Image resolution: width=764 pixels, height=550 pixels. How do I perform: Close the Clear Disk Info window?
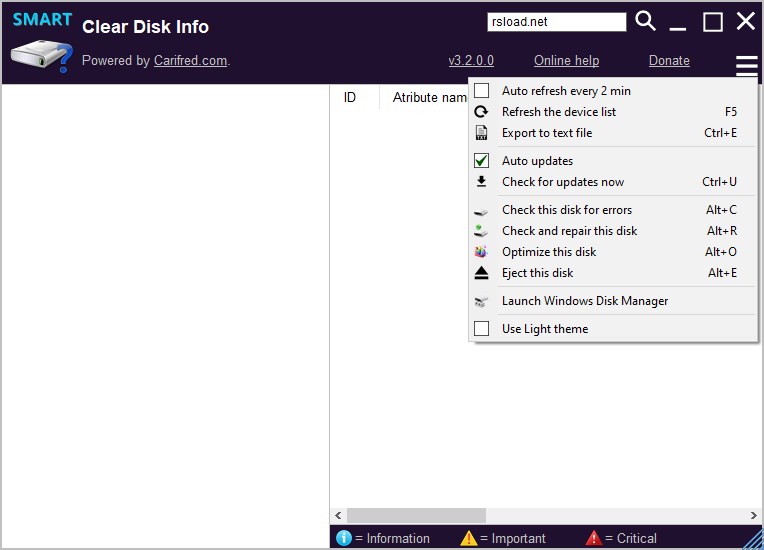[x=745, y=21]
